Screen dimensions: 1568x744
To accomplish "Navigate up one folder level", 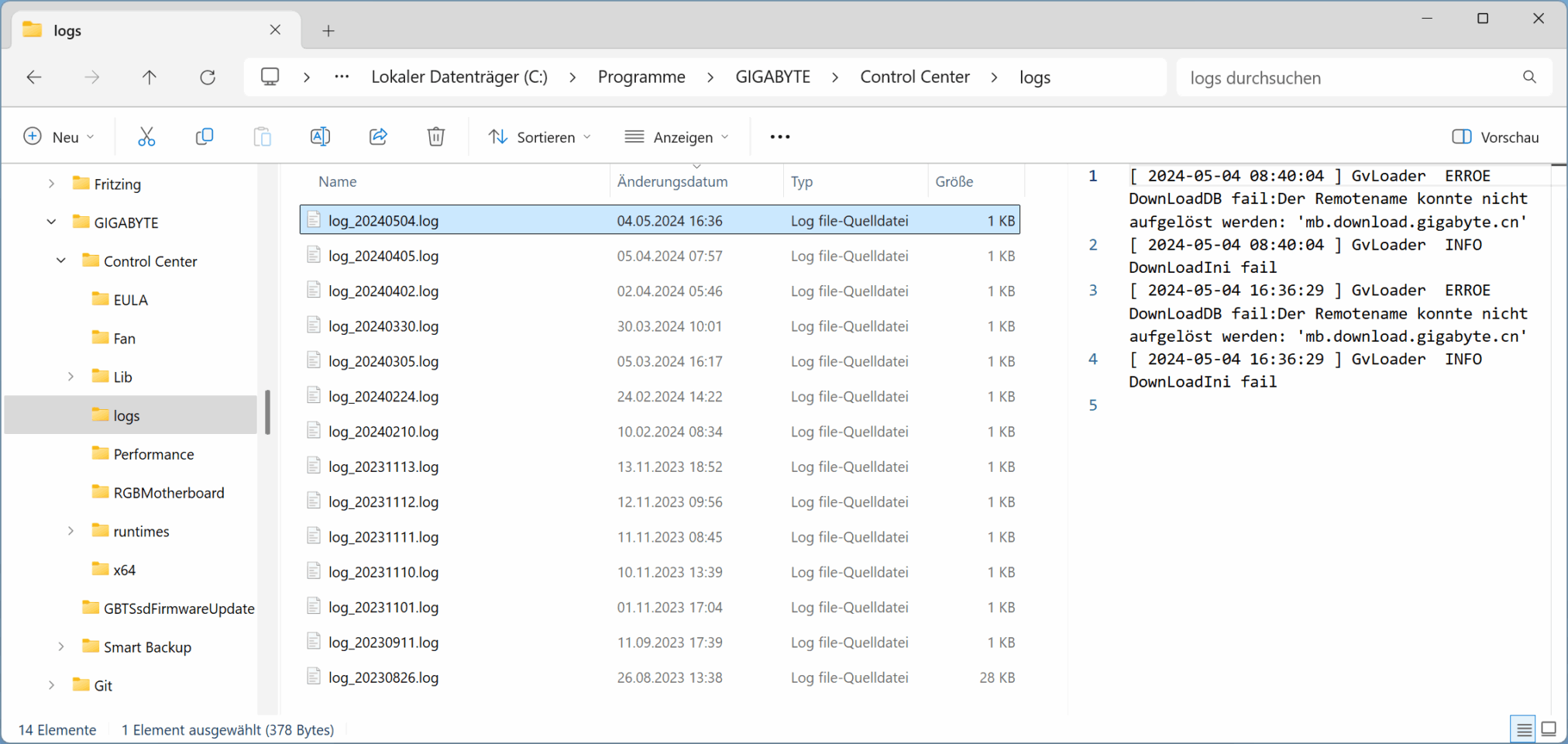I will pyautogui.click(x=150, y=77).
